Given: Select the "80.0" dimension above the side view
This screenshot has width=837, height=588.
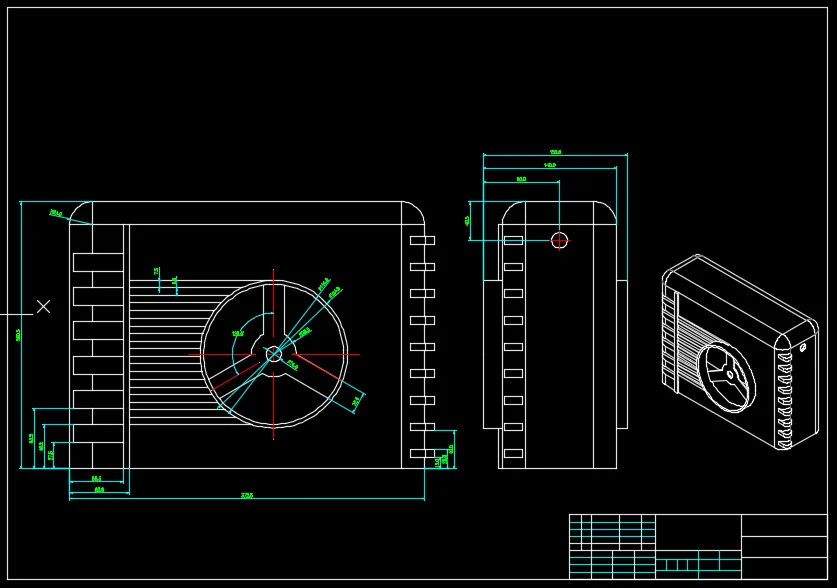Looking at the screenshot, I should (x=522, y=179).
